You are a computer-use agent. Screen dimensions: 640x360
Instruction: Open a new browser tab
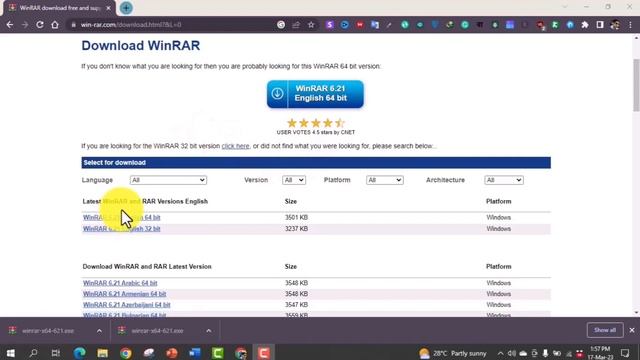click(x=126, y=8)
